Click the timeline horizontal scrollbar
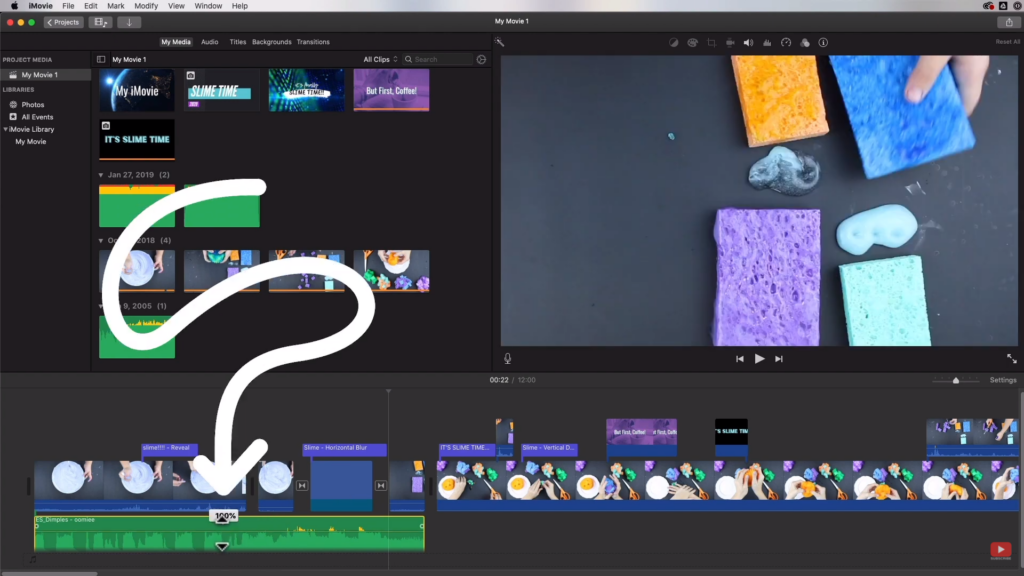This screenshot has height=576, width=1024. click(x=49, y=573)
